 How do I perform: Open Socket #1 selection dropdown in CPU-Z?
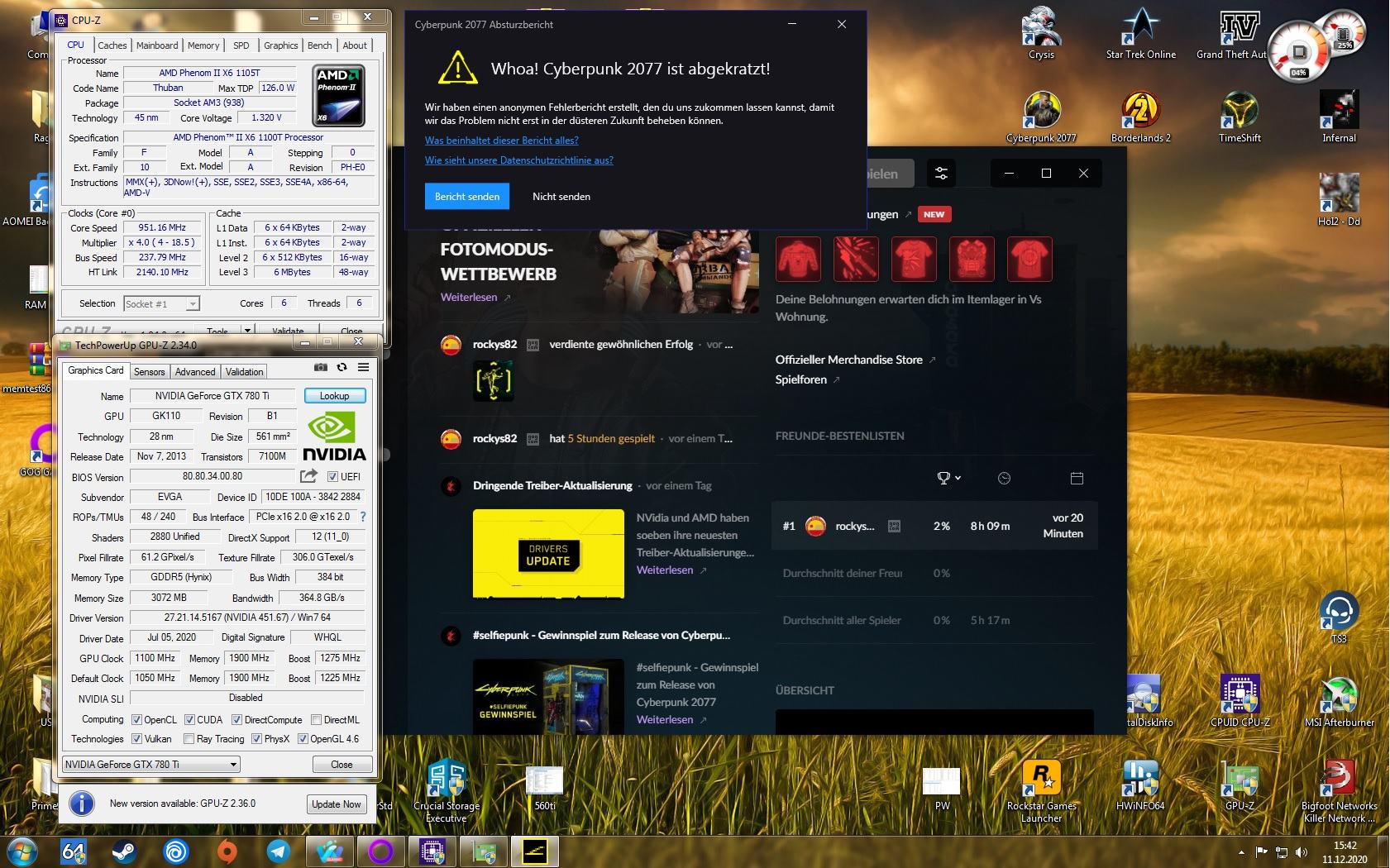click(x=161, y=303)
